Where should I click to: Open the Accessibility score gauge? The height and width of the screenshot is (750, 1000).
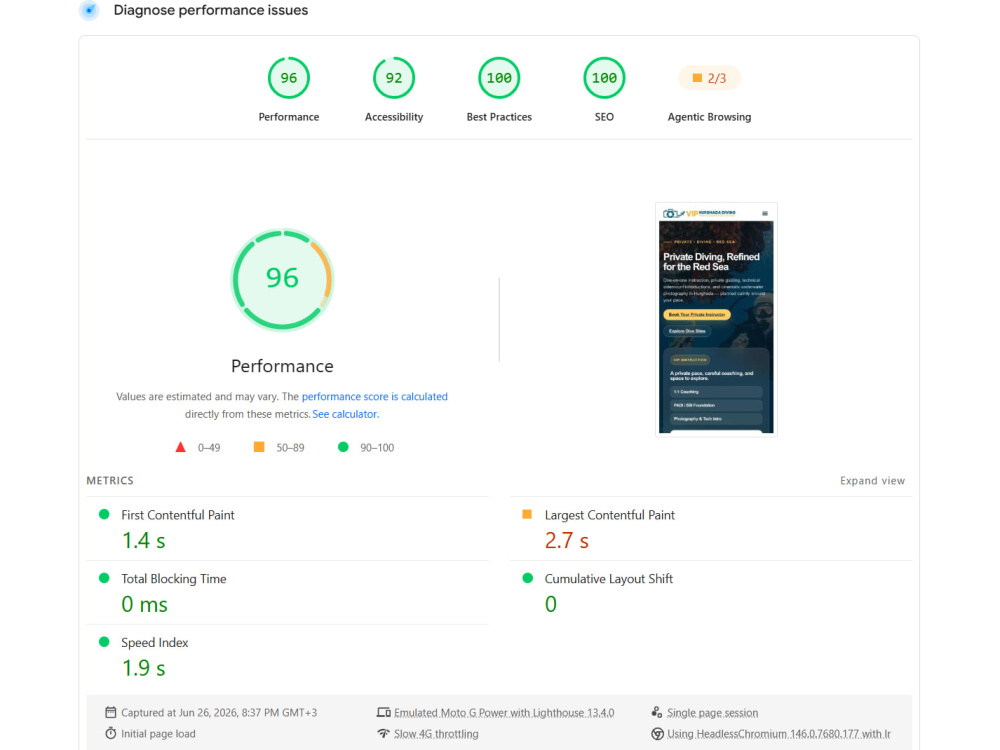[393, 78]
